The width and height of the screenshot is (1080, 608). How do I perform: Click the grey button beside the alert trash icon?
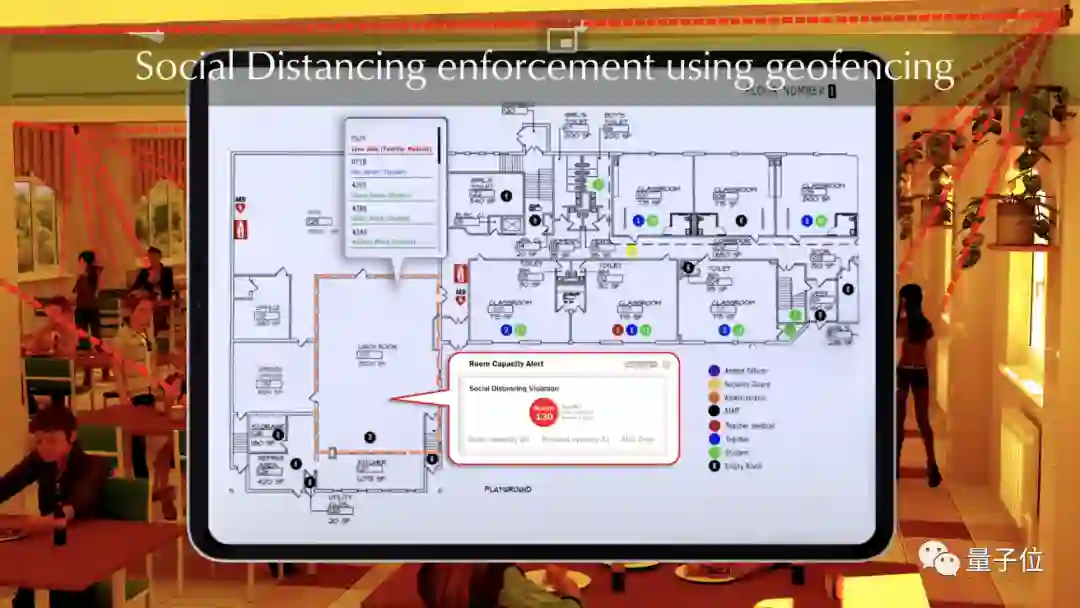(x=641, y=364)
